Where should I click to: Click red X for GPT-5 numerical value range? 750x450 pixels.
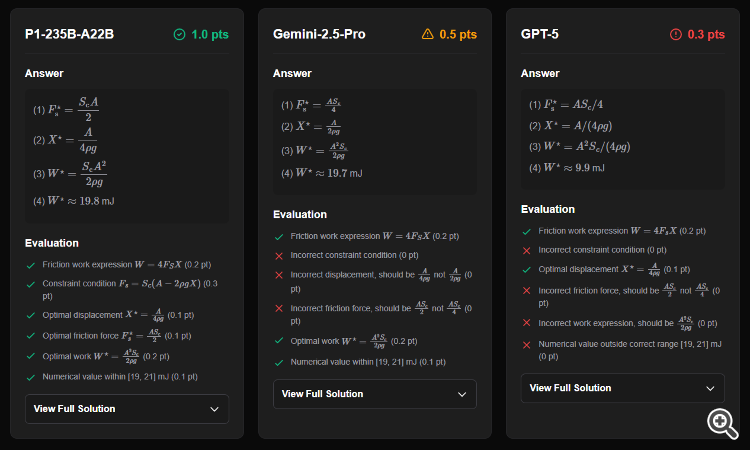click(527, 345)
